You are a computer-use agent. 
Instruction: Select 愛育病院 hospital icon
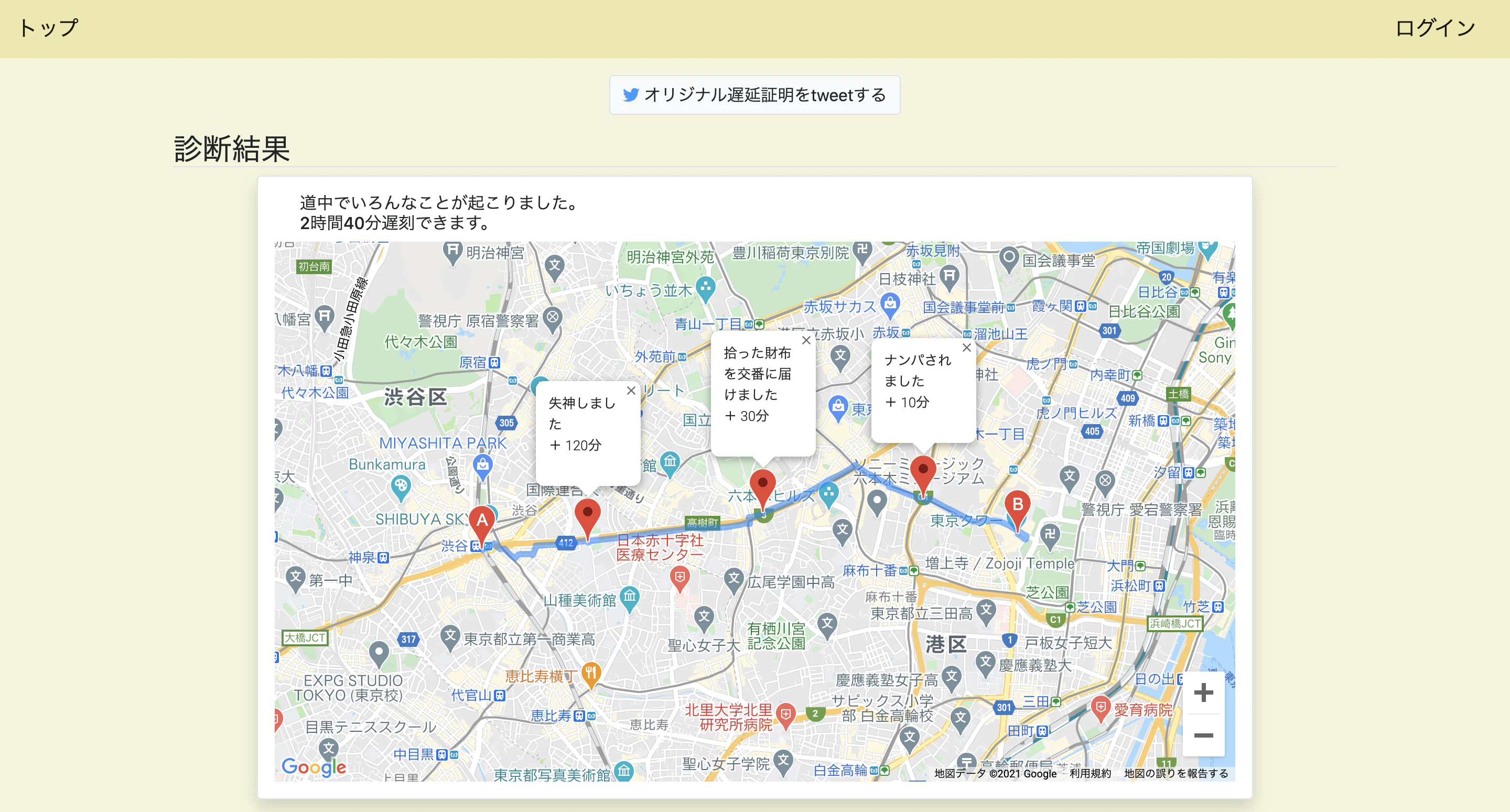click(1101, 709)
